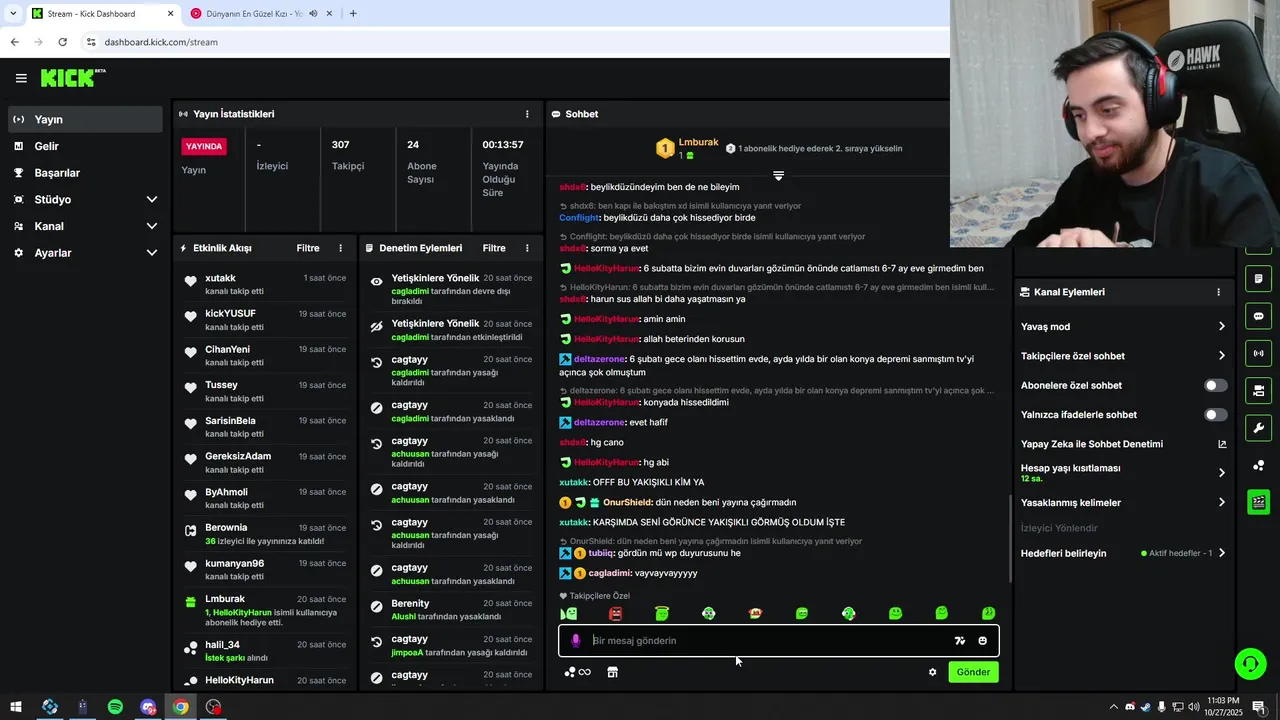1280x720 pixels.
Task: Select the green clapperboard sidebar icon
Action: 1259,502
